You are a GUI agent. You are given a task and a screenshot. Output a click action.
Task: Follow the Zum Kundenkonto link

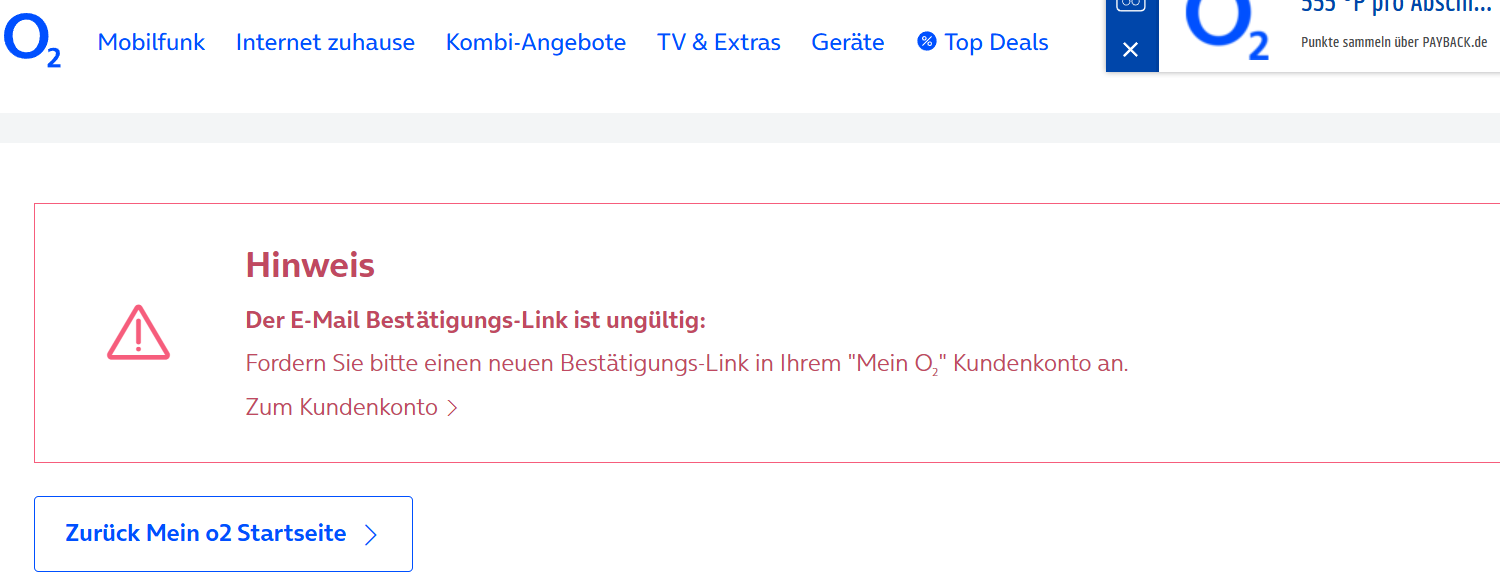(342, 407)
